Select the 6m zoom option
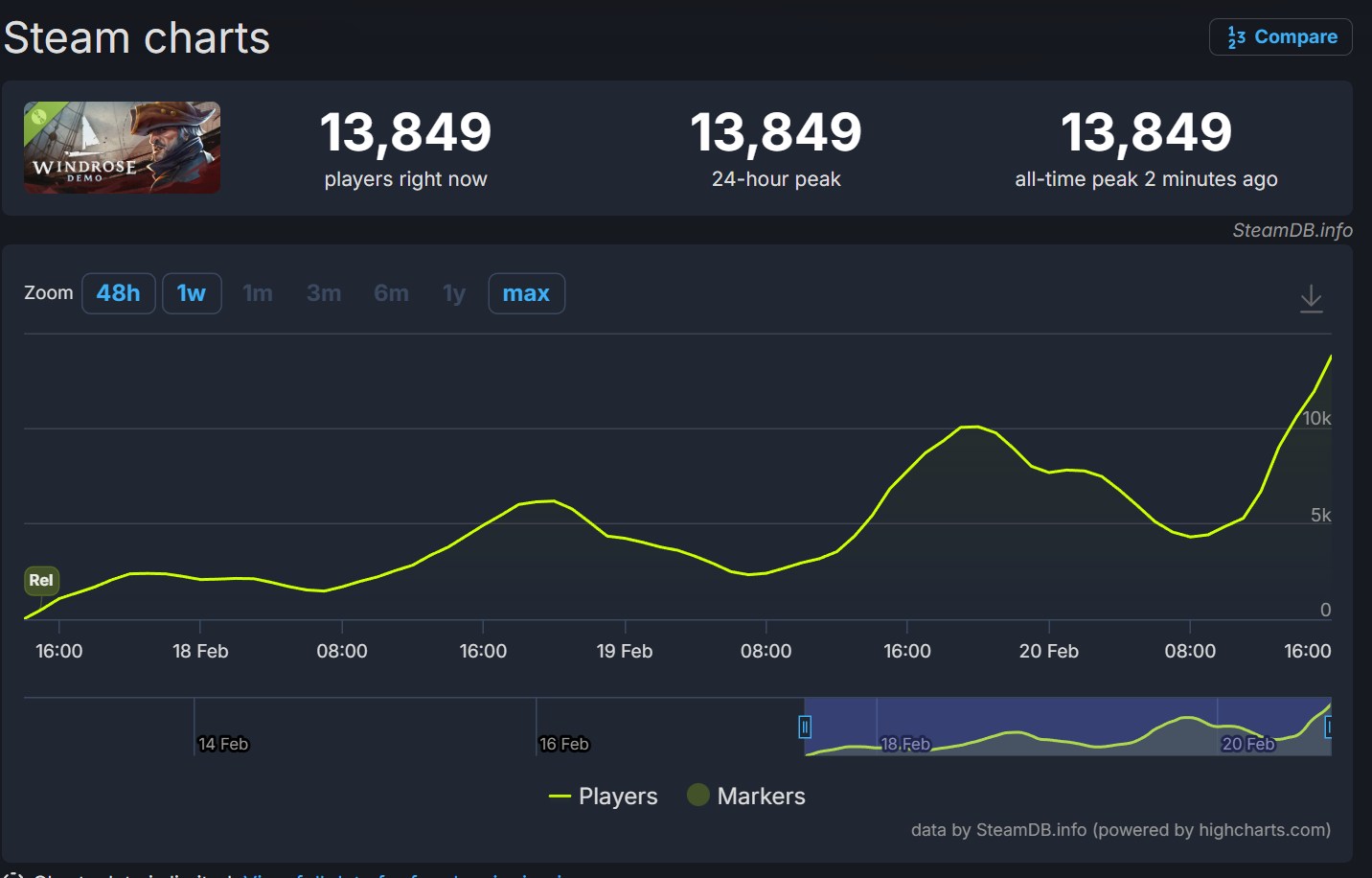The width and height of the screenshot is (1372, 878). click(391, 293)
